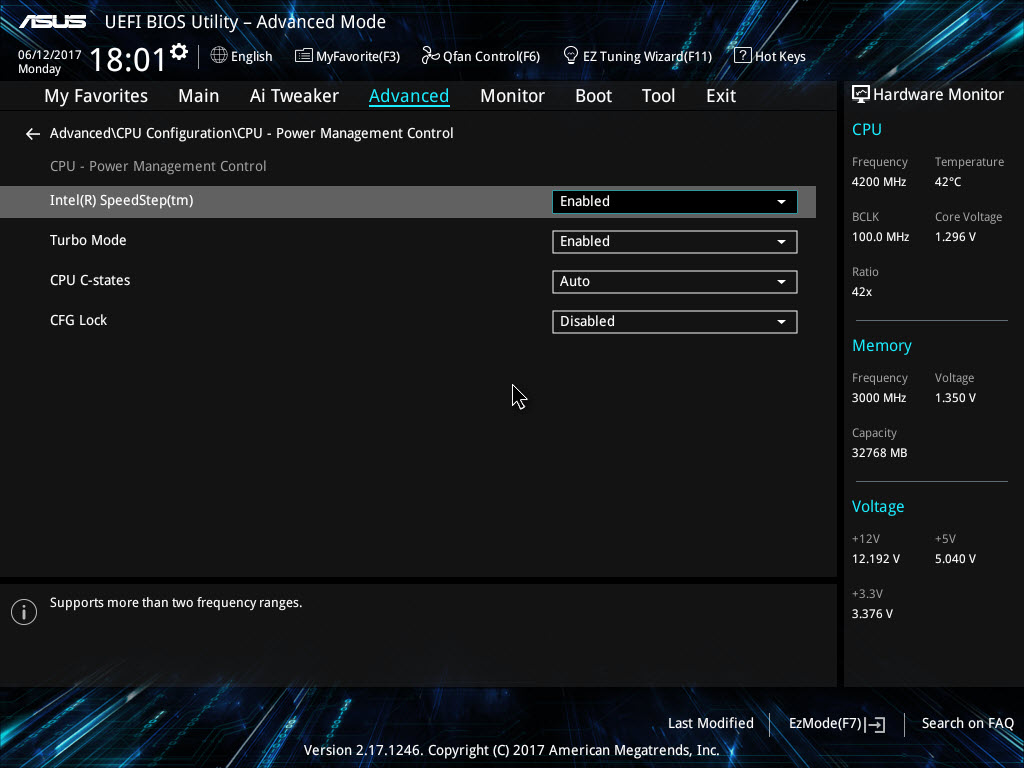Select the CPU C-states row label
1024x768 pixels.
tap(90, 280)
